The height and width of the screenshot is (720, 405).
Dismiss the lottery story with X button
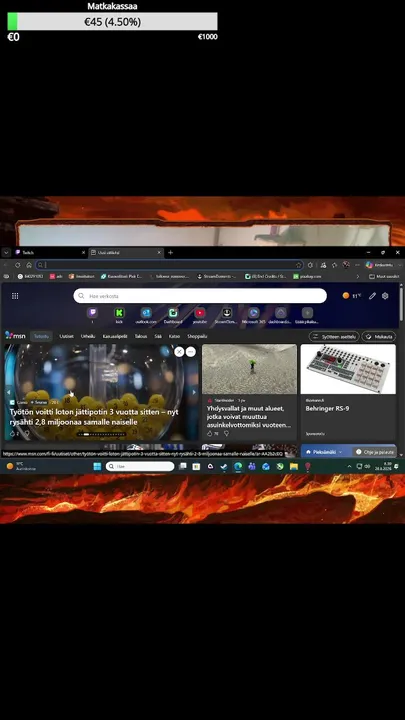179,352
